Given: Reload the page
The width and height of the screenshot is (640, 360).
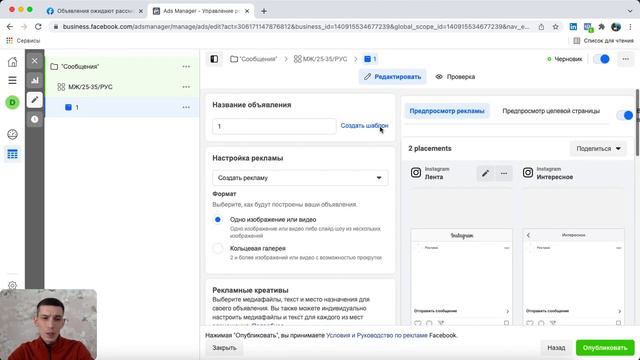Looking at the screenshot, I should tap(38, 27).
